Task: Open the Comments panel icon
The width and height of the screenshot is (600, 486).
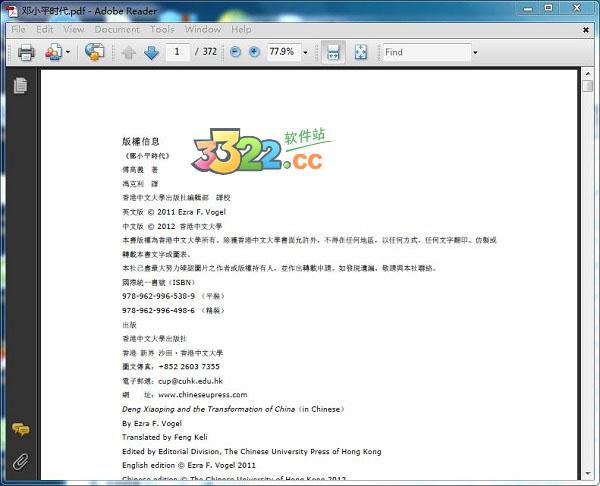Action: (21, 429)
